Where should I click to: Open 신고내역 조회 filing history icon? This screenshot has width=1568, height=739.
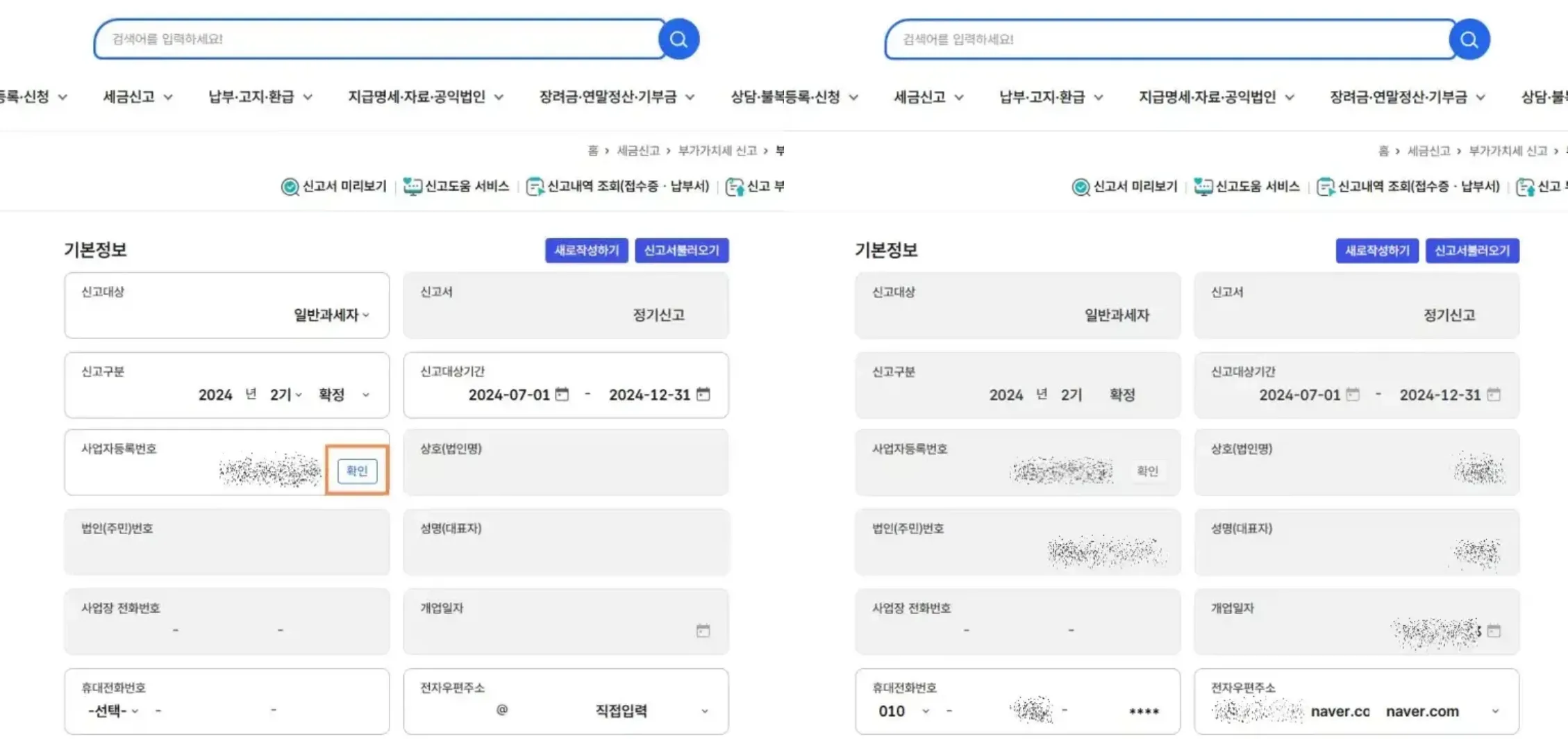click(x=535, y=186)
